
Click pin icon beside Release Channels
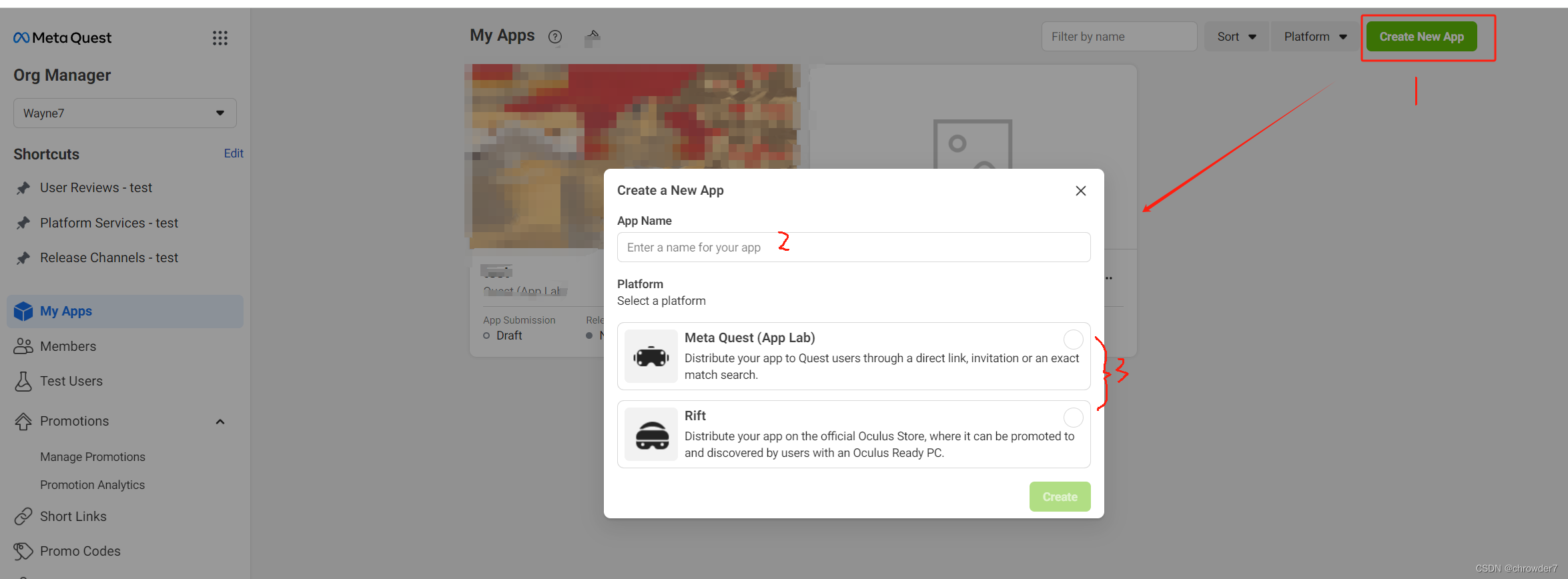[23, 257]
